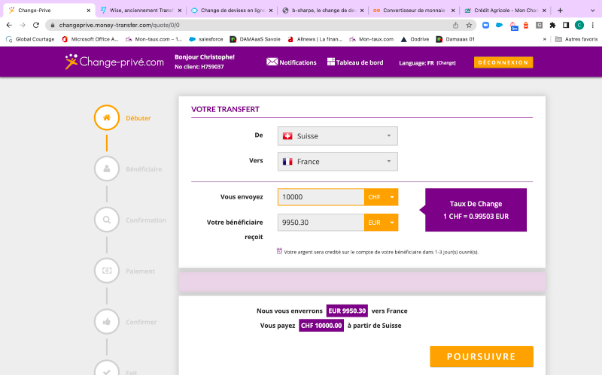Open Notifications envelope icon

[272, 62]
